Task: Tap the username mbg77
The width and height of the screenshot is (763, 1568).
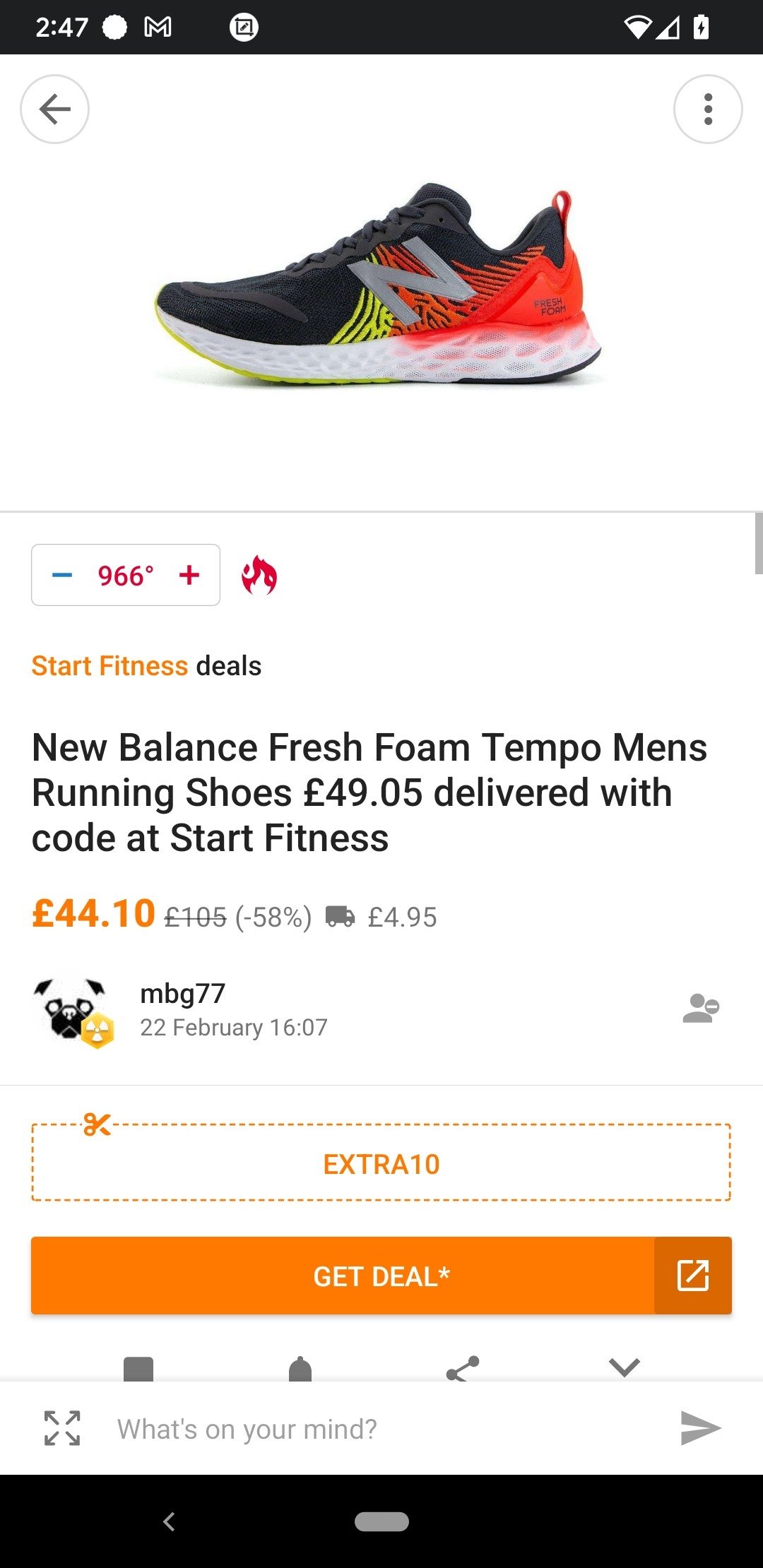Action: point(182,994)
